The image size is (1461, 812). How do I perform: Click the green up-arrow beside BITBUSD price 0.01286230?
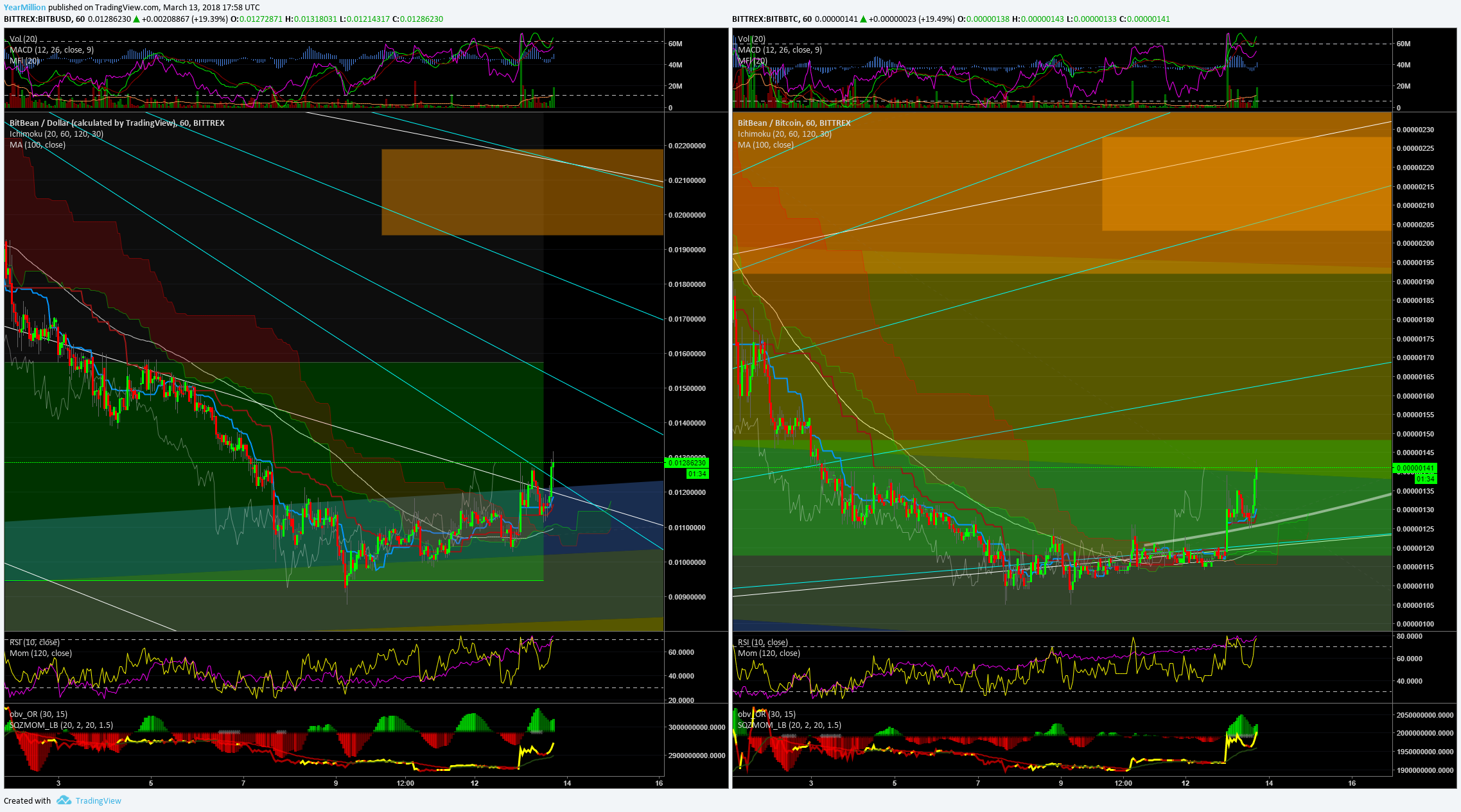point(136,19)
